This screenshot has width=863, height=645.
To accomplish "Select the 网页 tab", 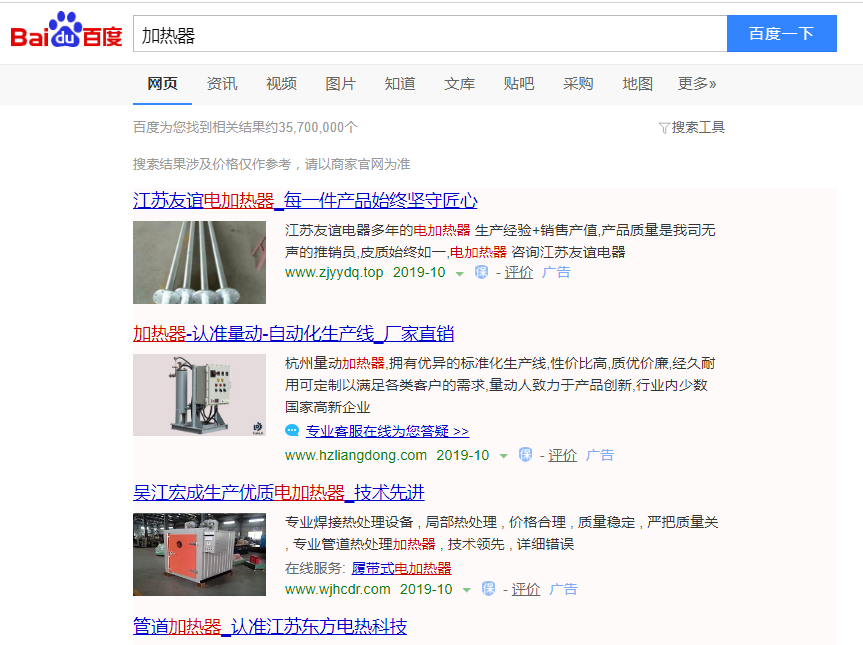I will (x=162, y=84).
